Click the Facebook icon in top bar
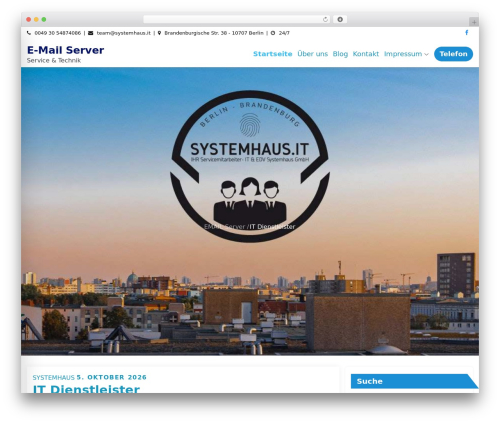The height and width of the screenshot is (423, 500). point(466,33)
